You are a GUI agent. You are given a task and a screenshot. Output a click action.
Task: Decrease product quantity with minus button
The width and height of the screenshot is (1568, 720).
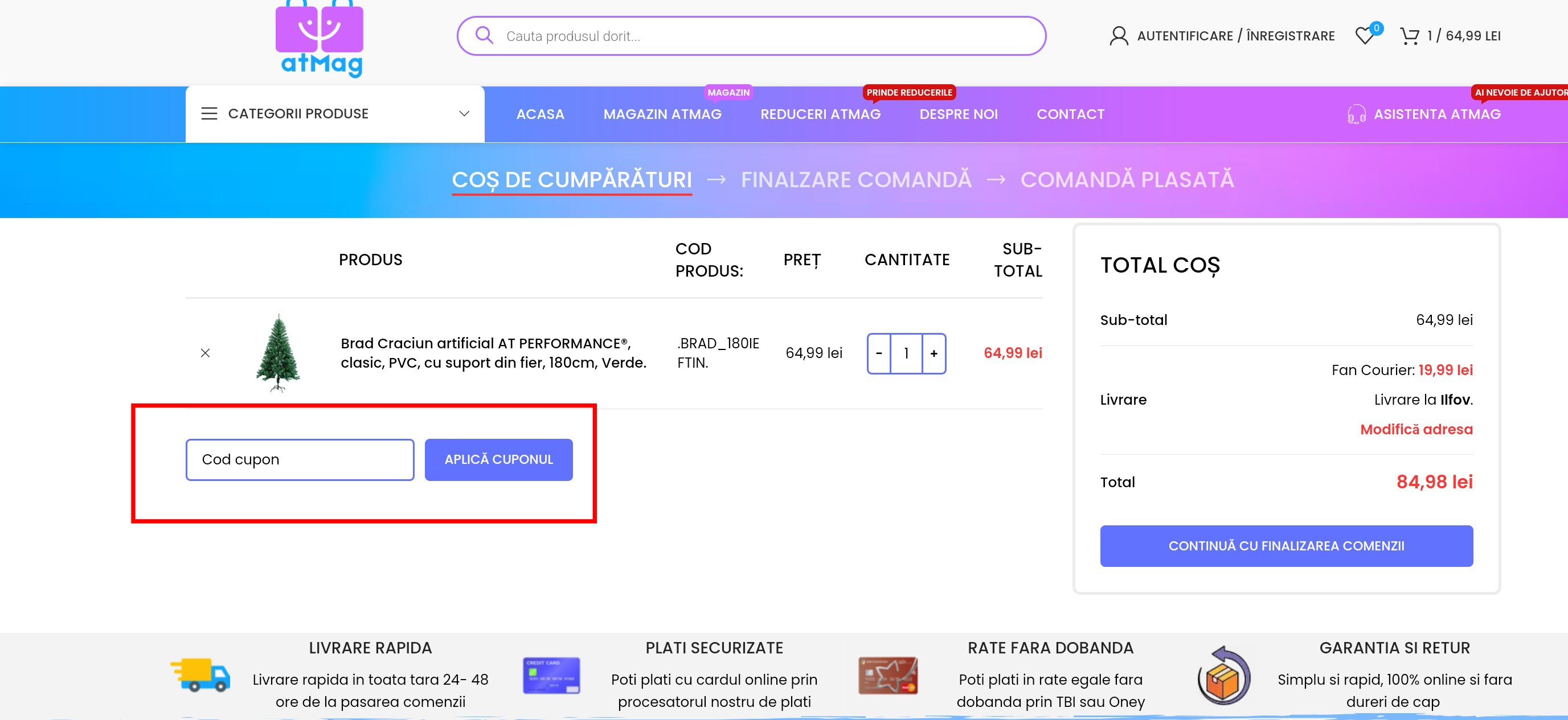(x=878, y=353)
